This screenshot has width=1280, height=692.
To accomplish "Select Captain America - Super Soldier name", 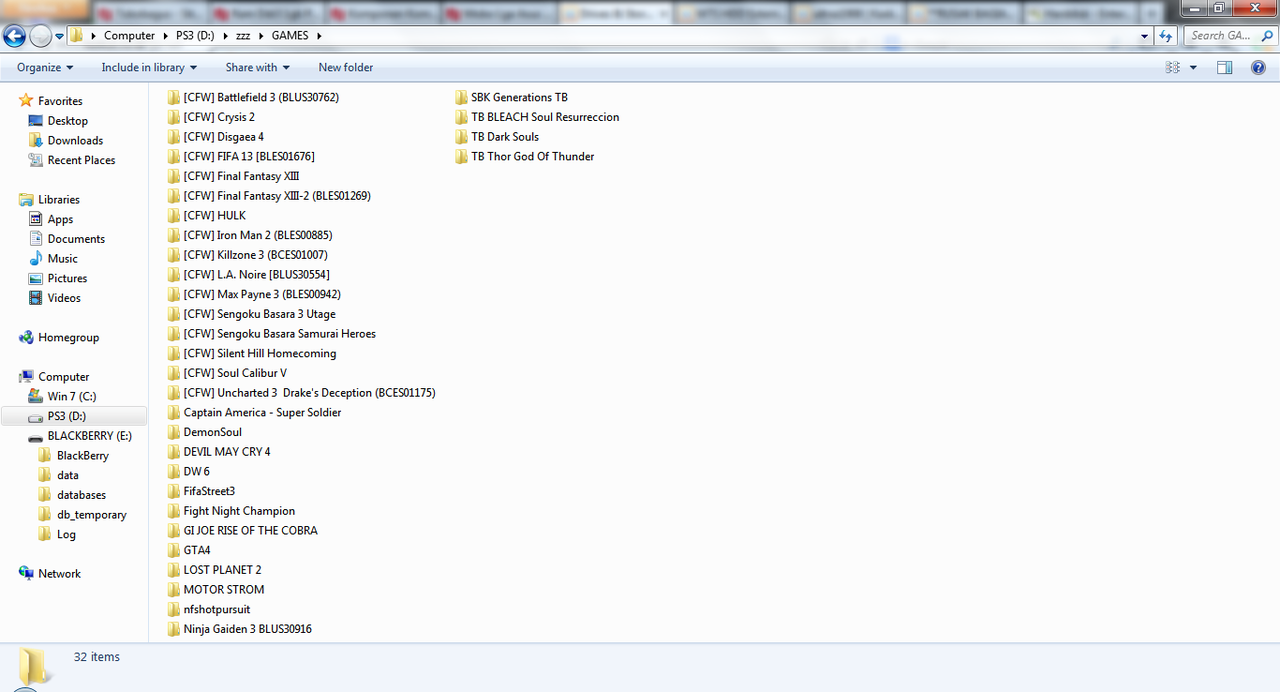I will 262,412.
